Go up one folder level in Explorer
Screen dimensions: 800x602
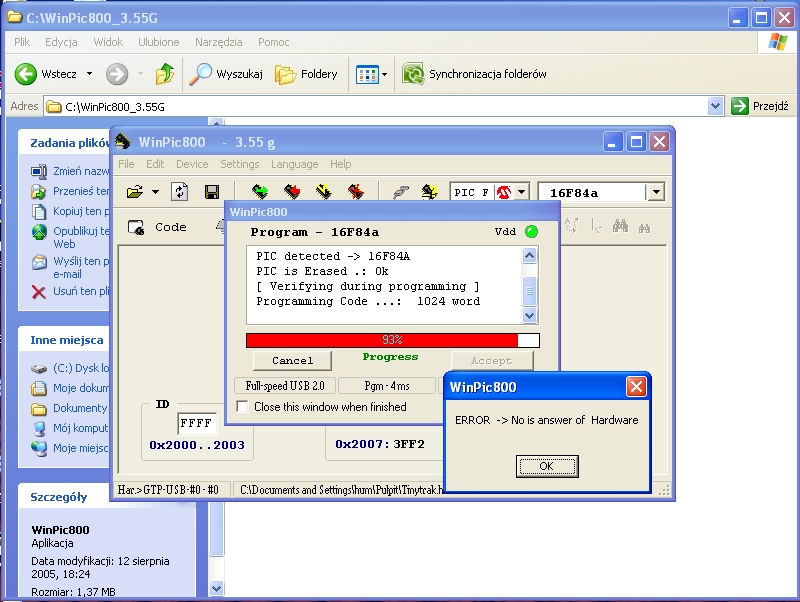point(164,74)
